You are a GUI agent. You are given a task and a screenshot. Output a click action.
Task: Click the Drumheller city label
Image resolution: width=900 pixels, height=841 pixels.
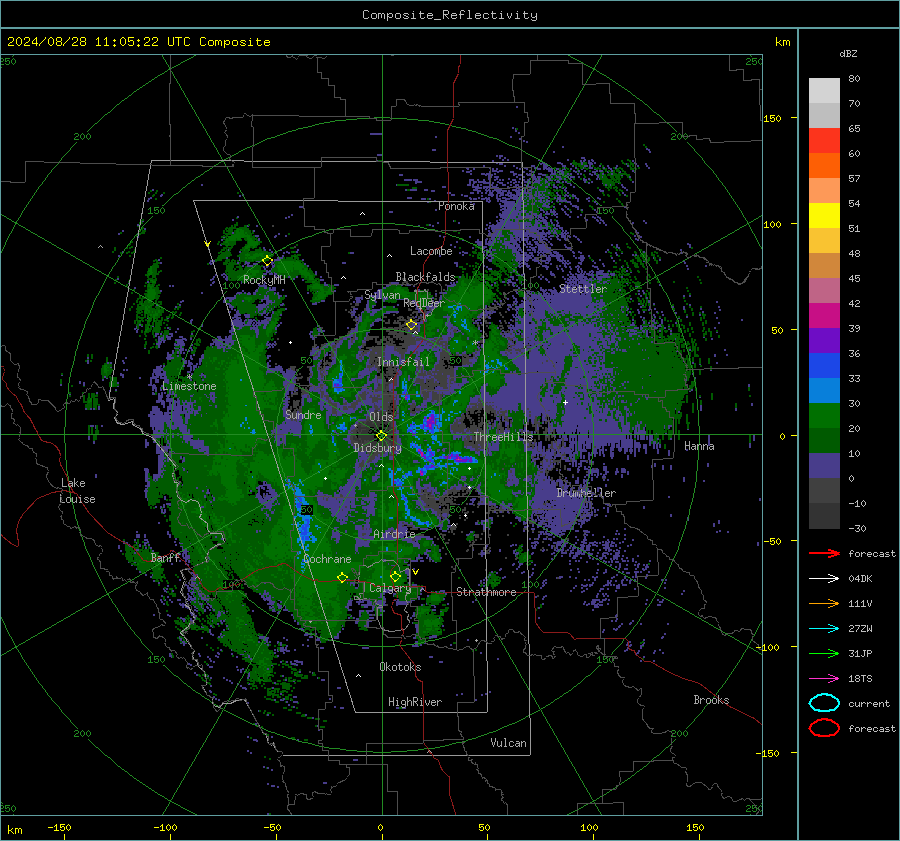[x=586, y=493]
